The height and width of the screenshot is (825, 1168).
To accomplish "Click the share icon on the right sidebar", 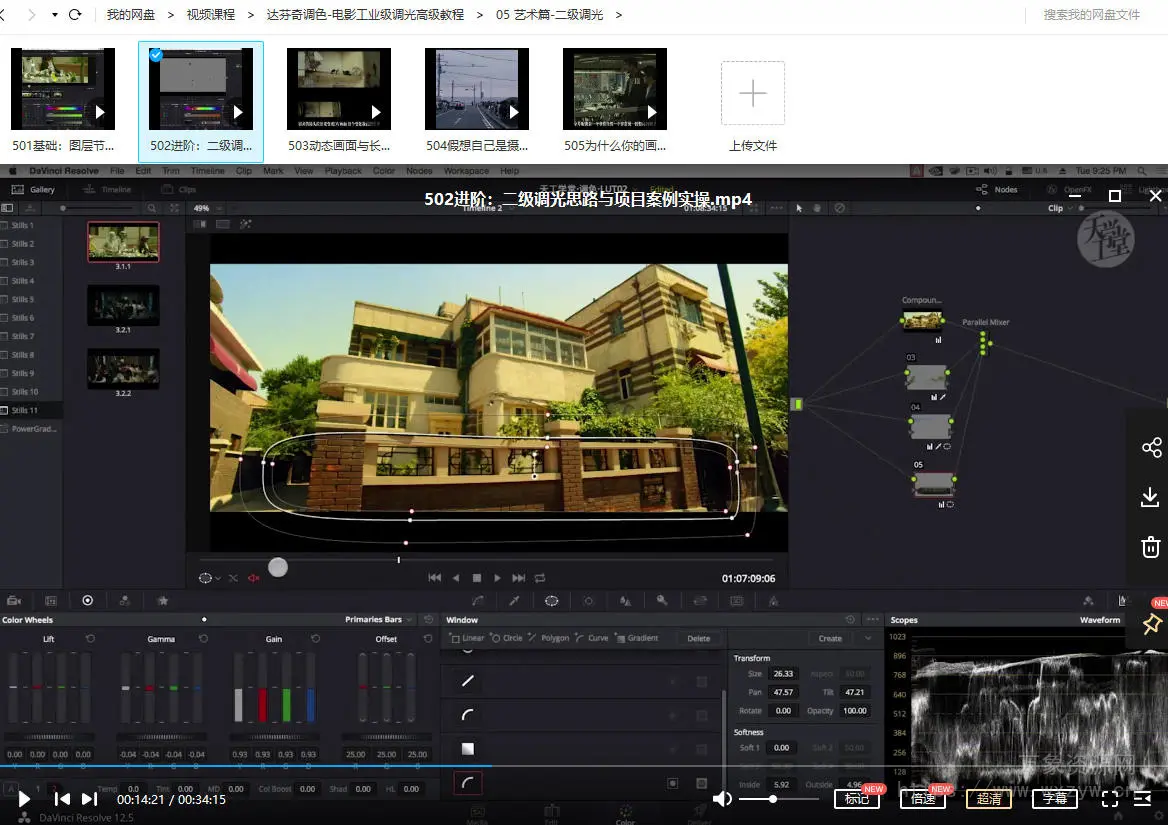I will click(x=1151, y=447).
